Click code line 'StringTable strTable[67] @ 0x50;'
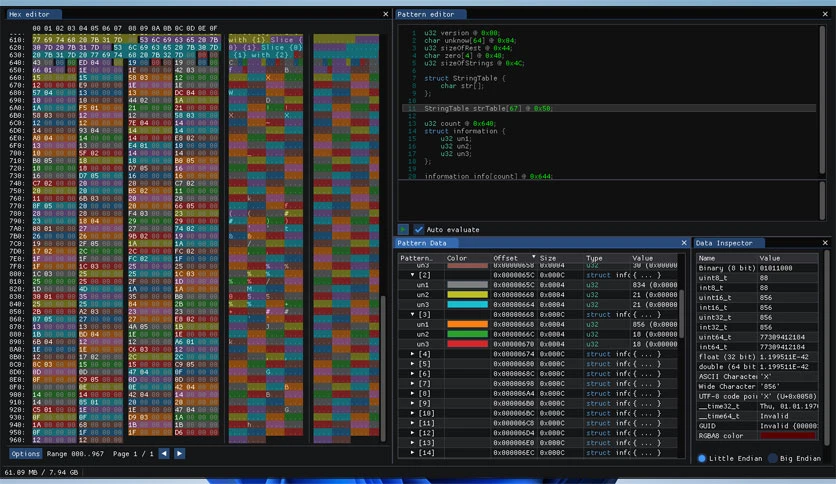The image size is (836, 484). [488, 108]
